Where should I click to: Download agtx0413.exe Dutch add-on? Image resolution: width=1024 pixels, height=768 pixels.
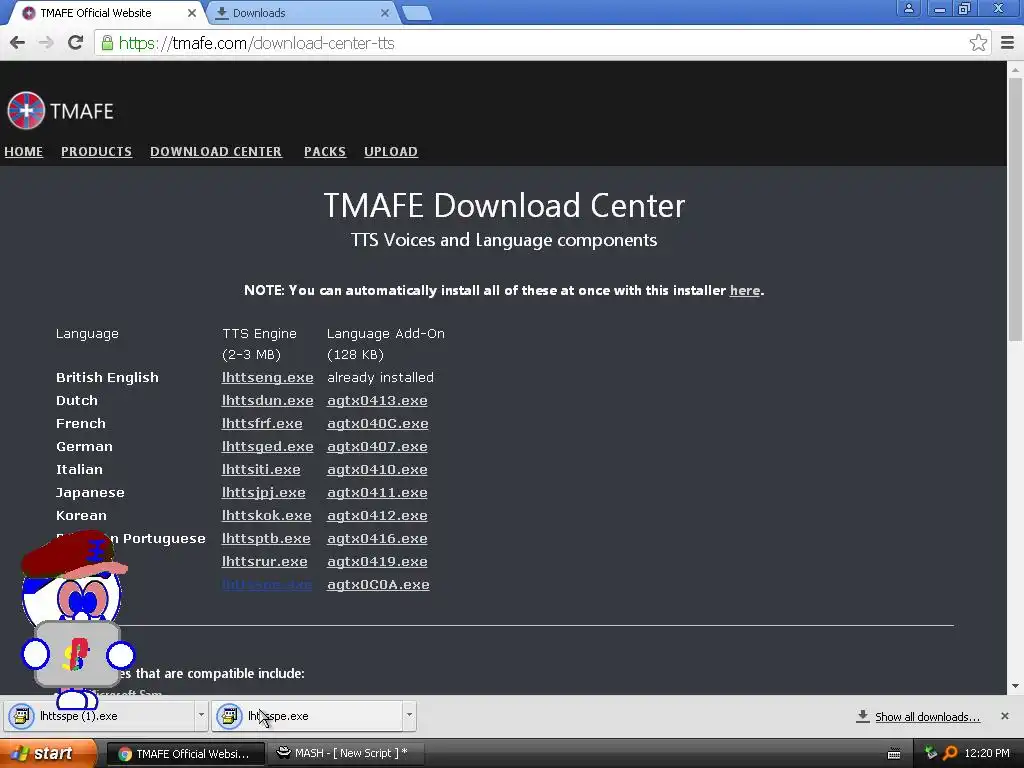click(x=377, y=400)
